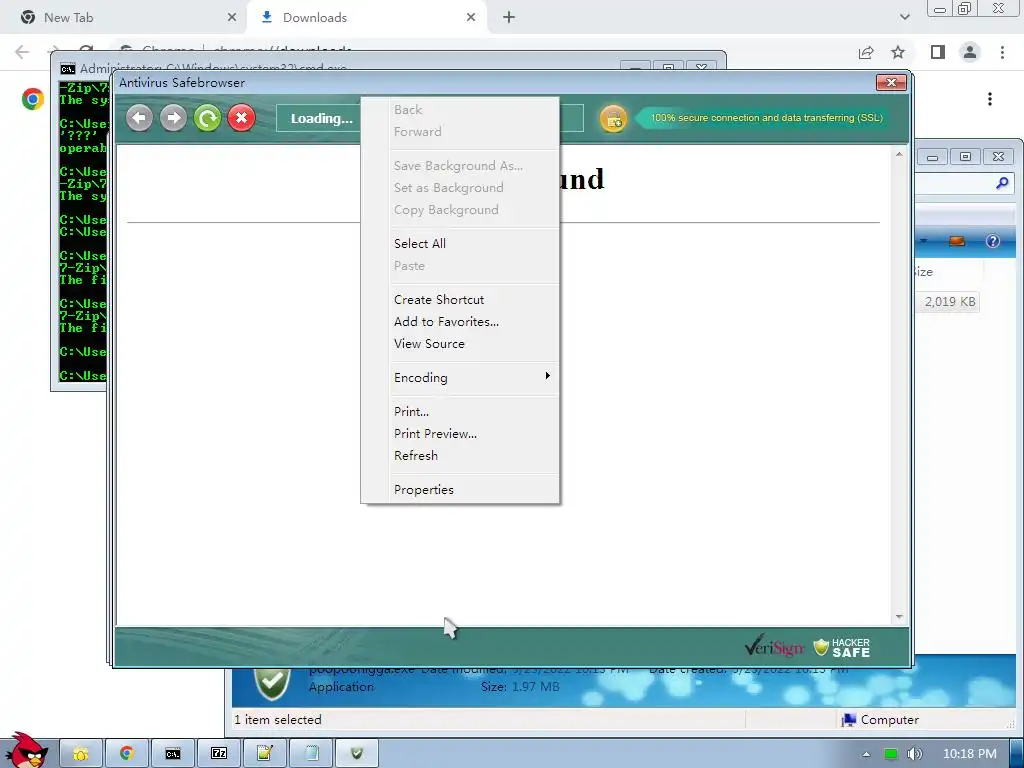Click the '1 item selected' status text
Screen dimensions: 1024x768
click(x=278, y=720)
